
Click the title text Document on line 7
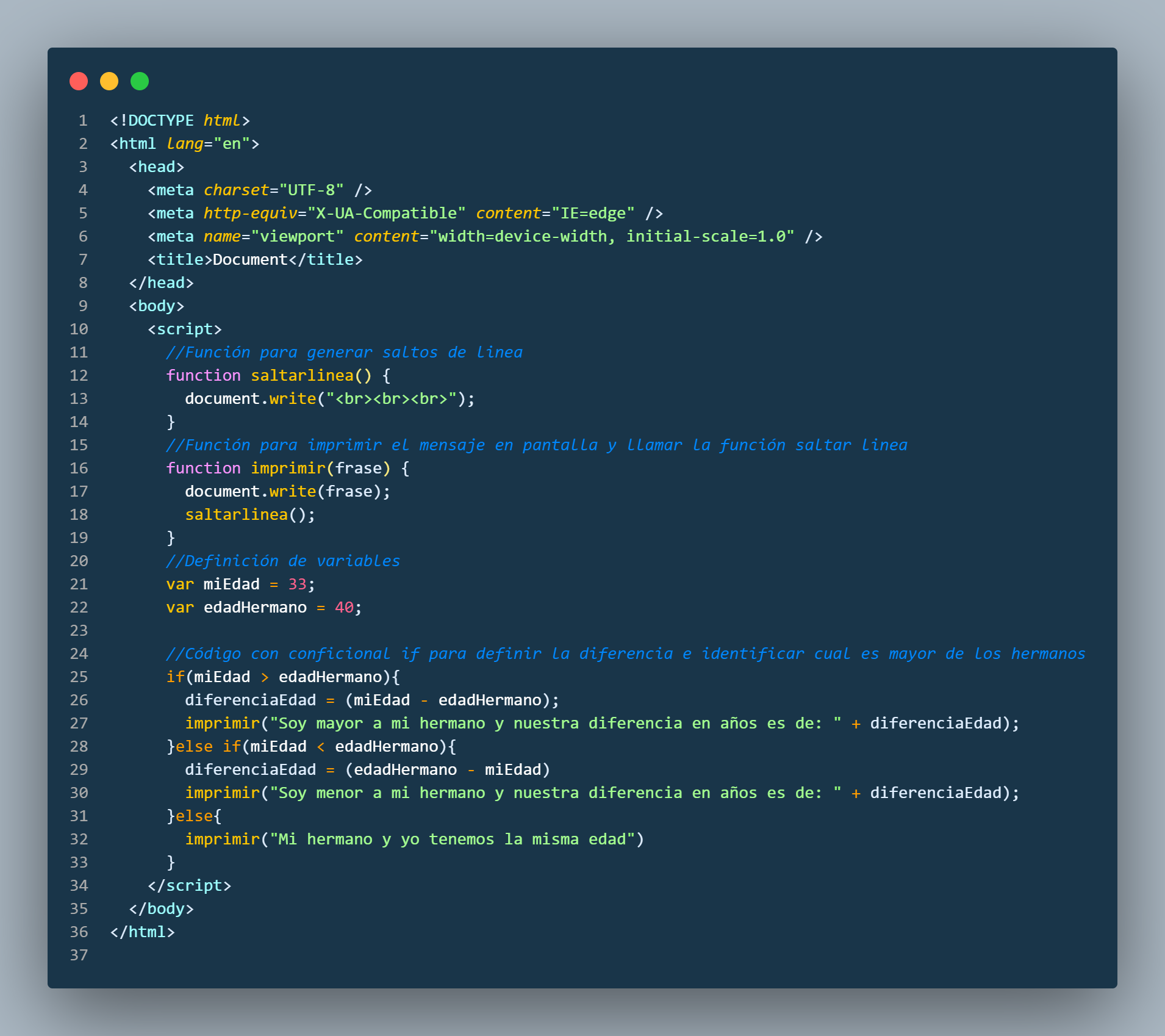250,259
